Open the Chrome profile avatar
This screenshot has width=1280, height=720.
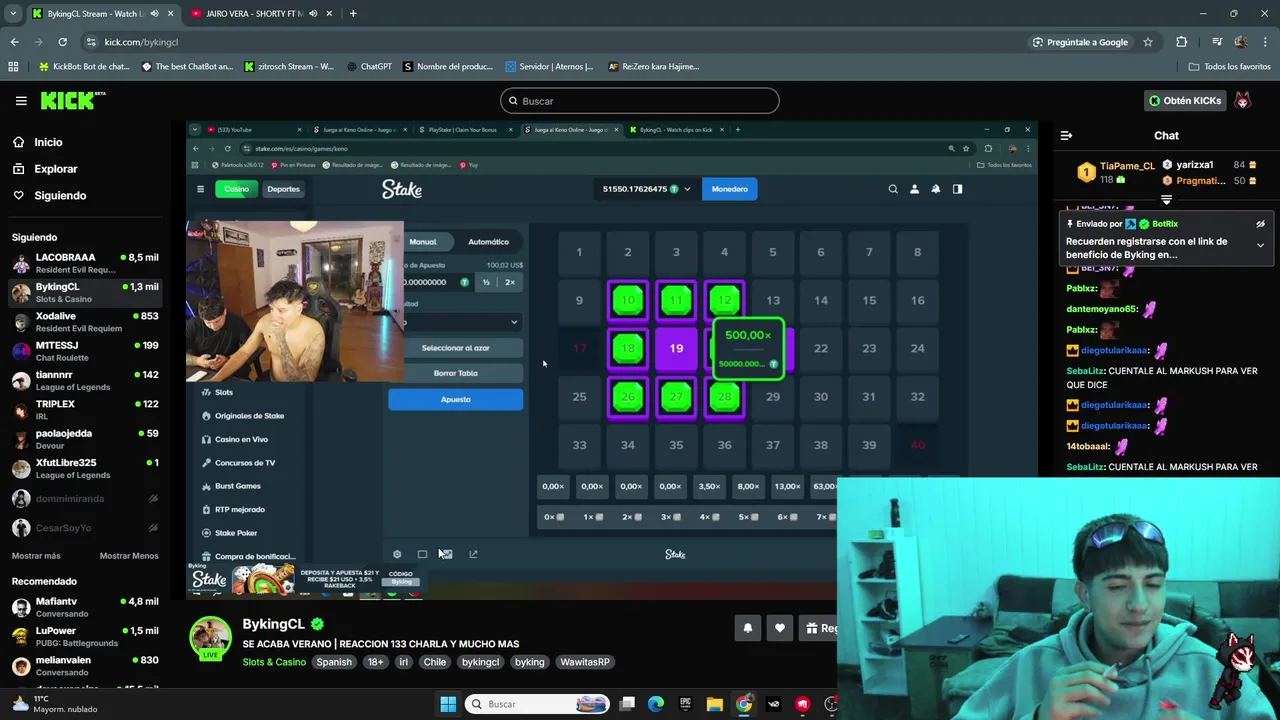[x=1241, y=42]
